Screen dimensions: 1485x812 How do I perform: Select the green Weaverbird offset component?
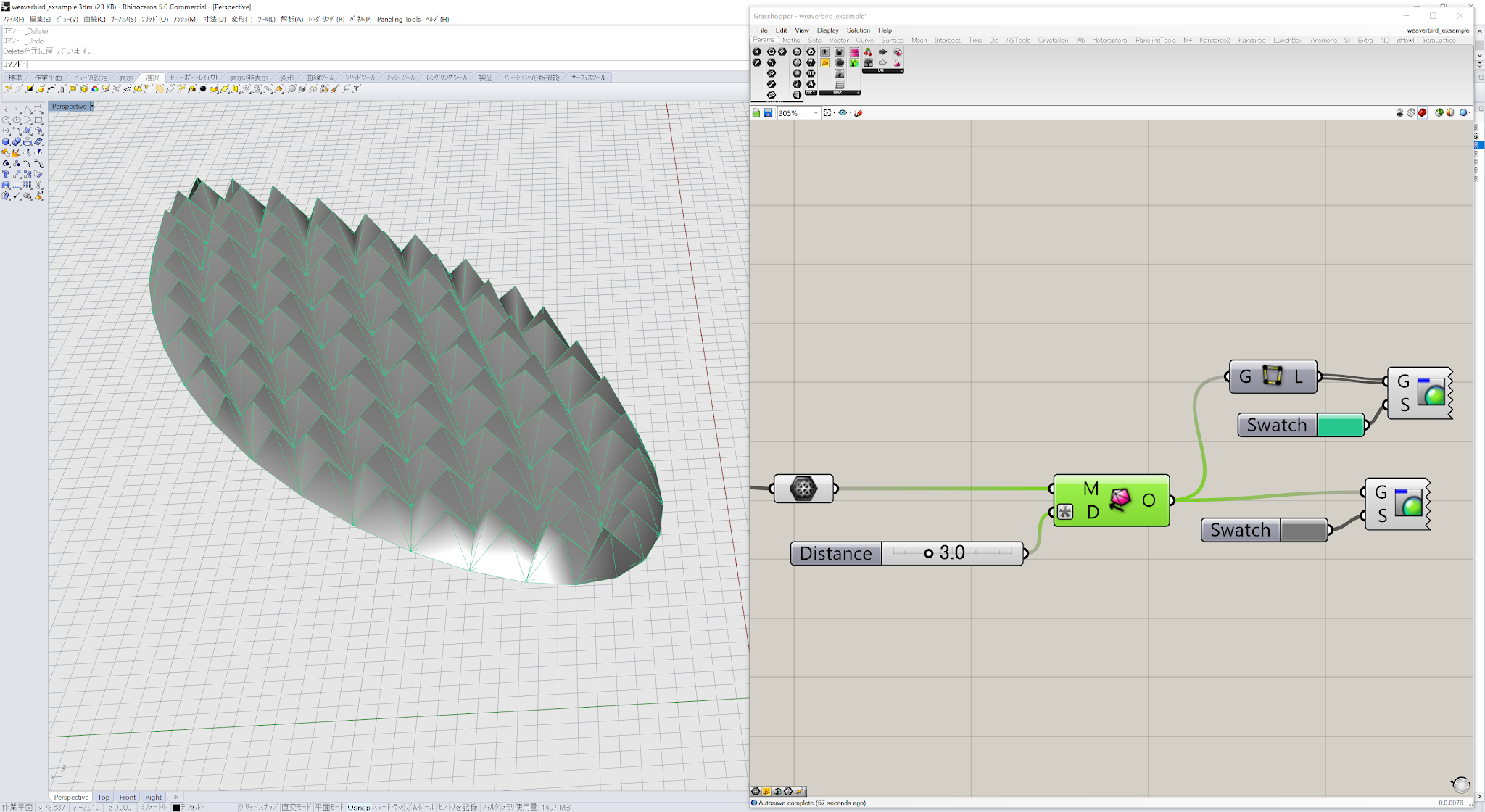coord(1111,500)
